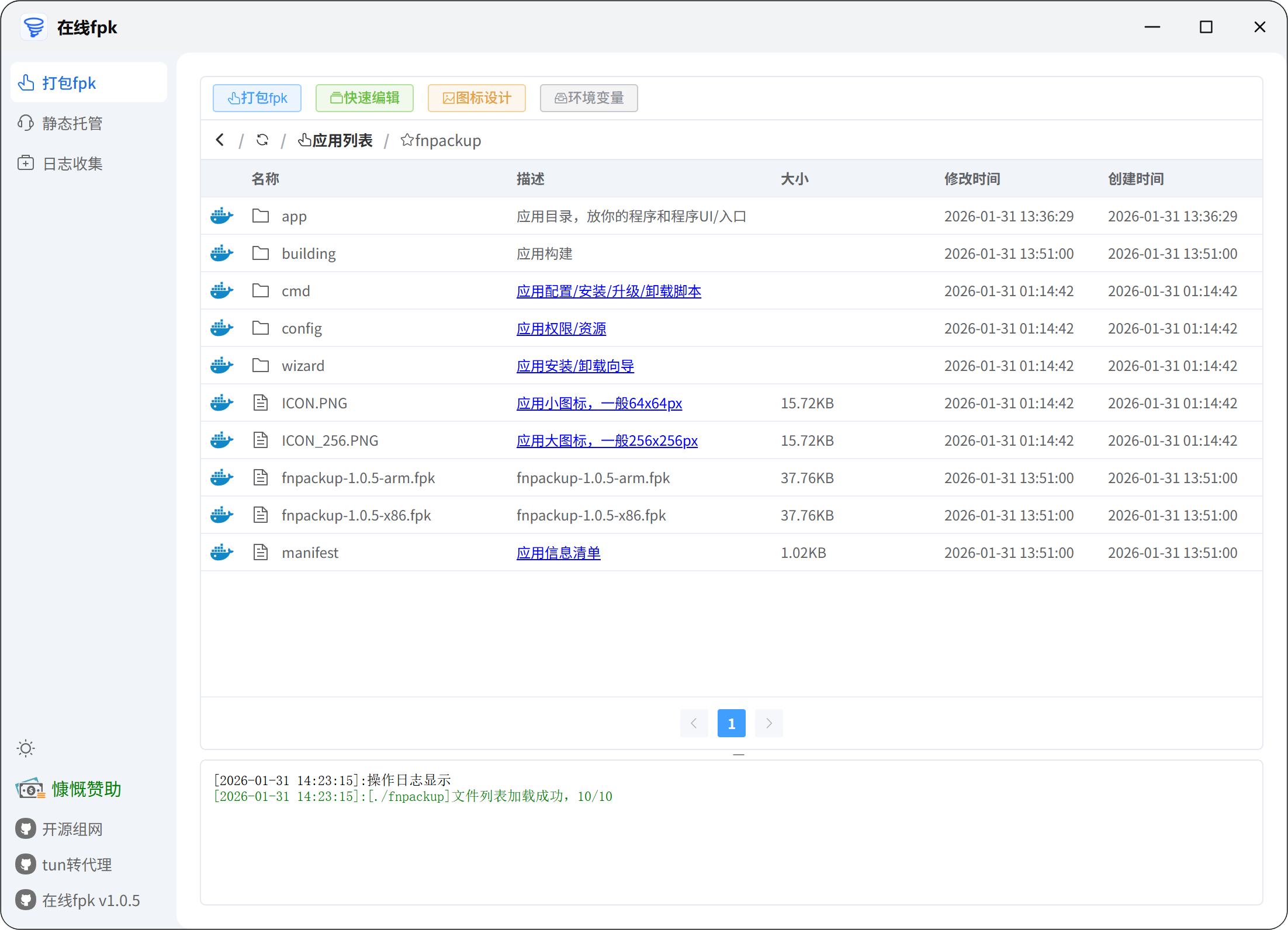Screen dimensions: 1288x930
Task: Click docker icon beside app folder
Action: pyautogui.click(x=221, y=216)
